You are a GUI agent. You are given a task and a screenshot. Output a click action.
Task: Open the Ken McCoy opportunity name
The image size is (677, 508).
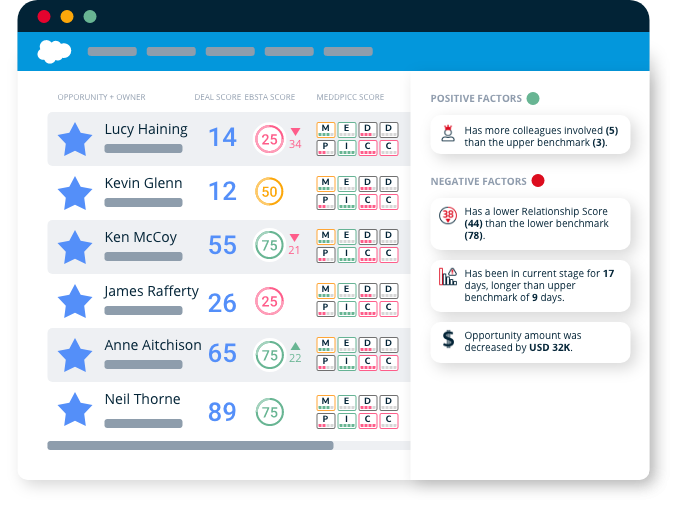pos(141,237)
